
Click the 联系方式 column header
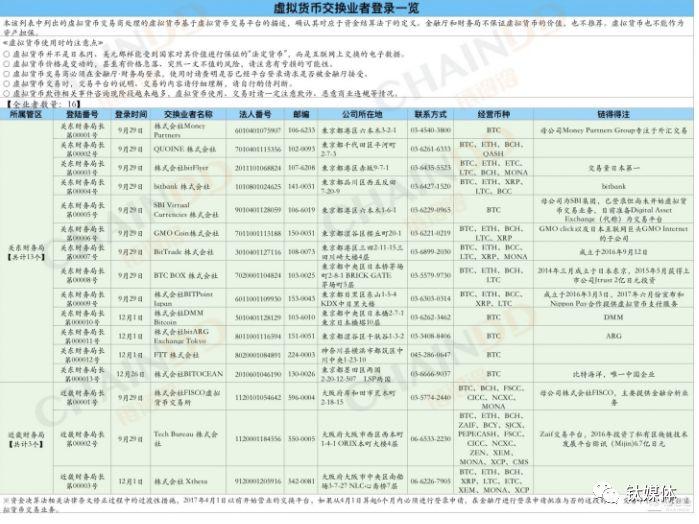(430, 115)
